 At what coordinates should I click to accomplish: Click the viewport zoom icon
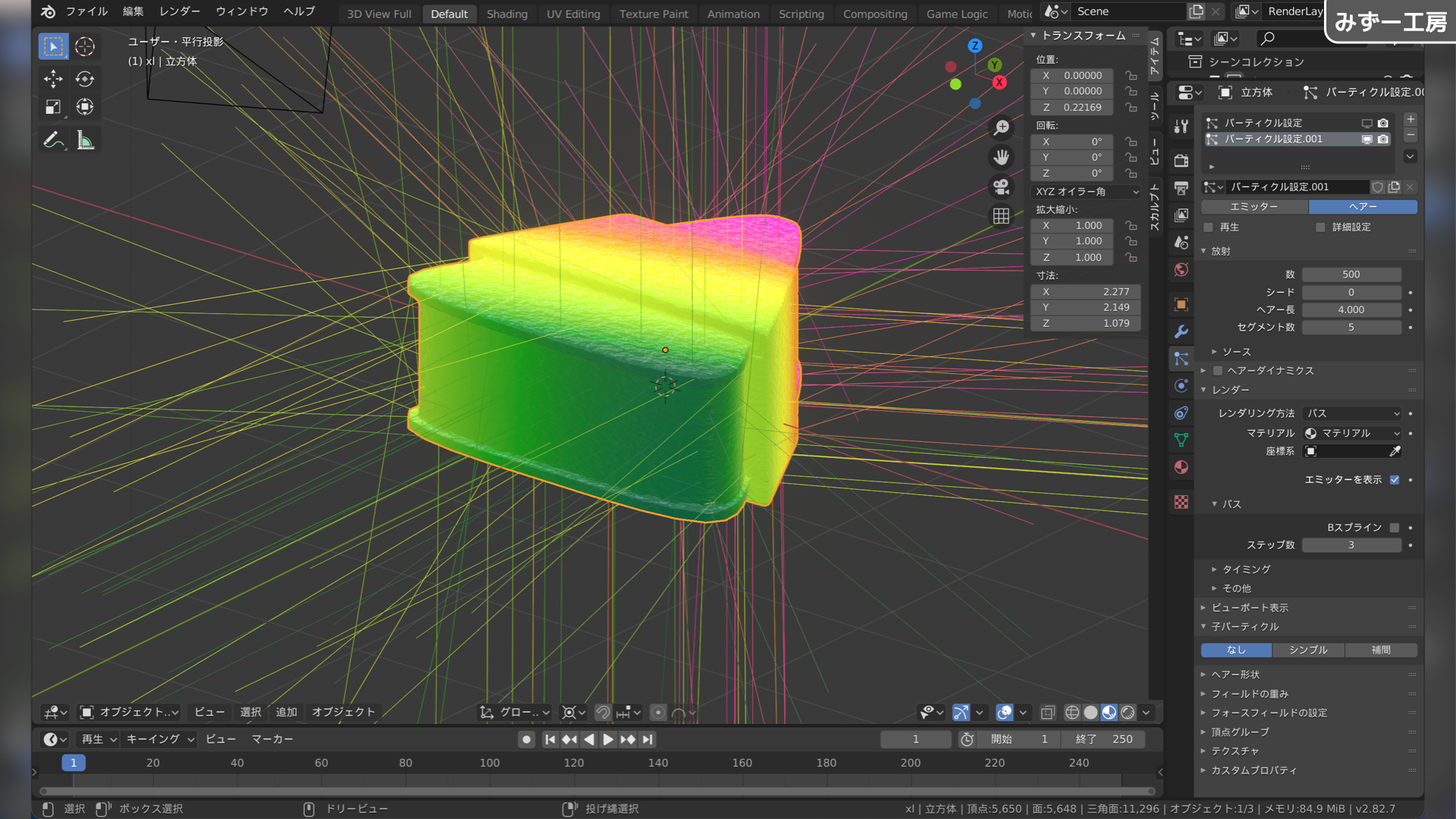1001,128
